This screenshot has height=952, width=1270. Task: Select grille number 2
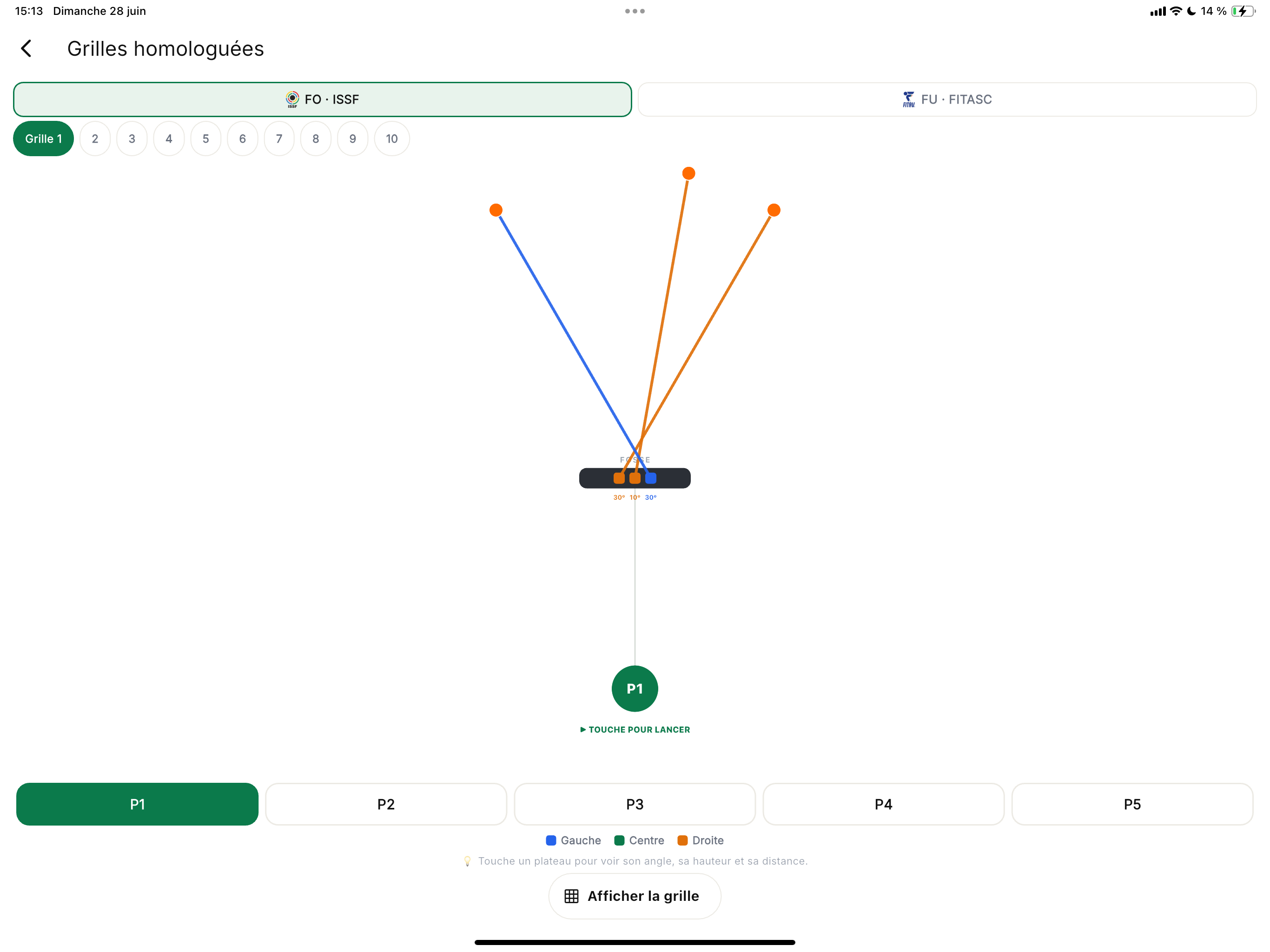tap(95, 139)
